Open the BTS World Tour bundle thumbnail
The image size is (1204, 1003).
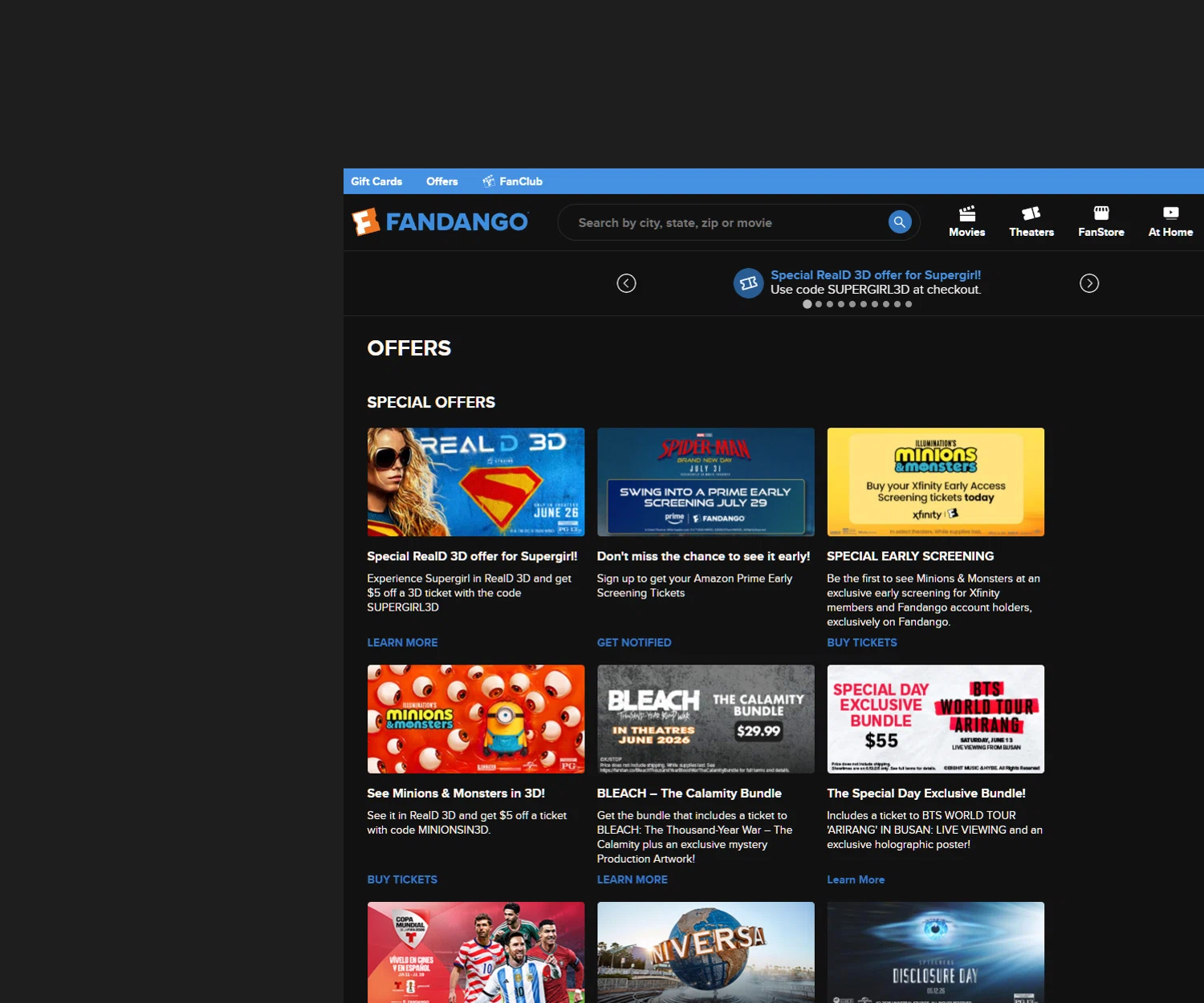pyautogui.click(x=936, y=719)
